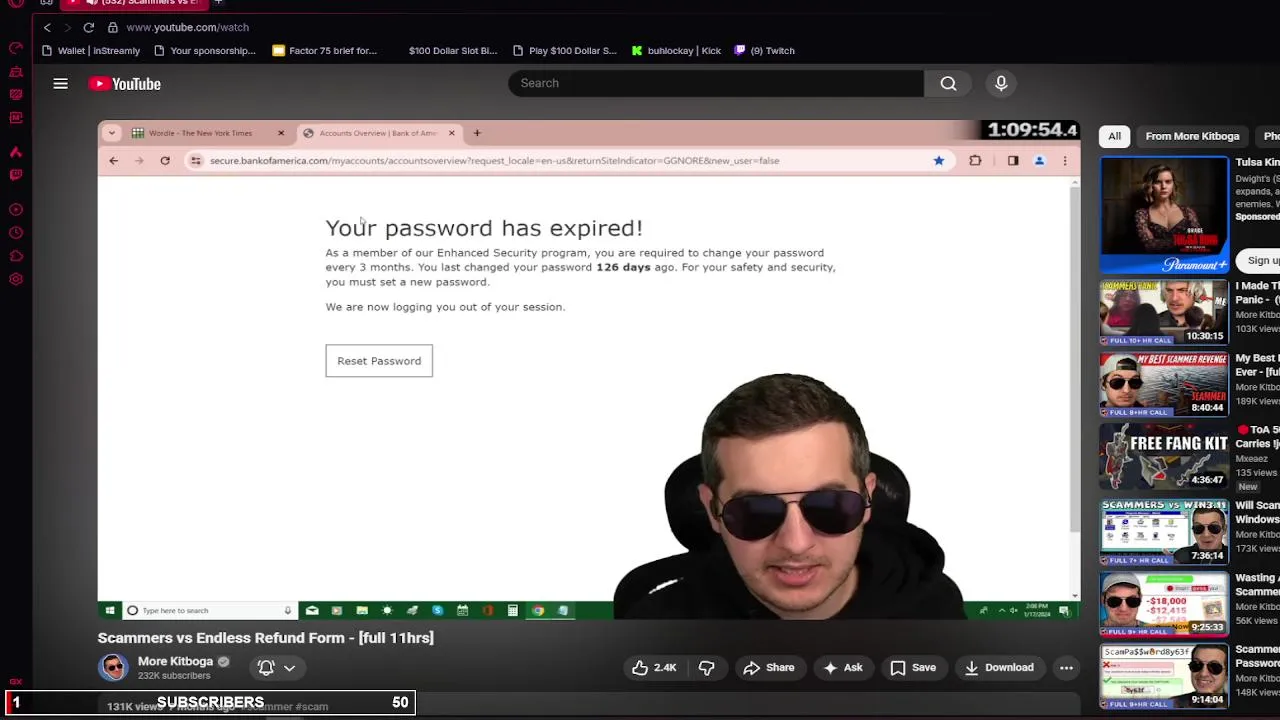Open thumbnail with 9:25:33 duration
The image size is (1280, 720).
pyautogui.click(x=1164, y=604)
